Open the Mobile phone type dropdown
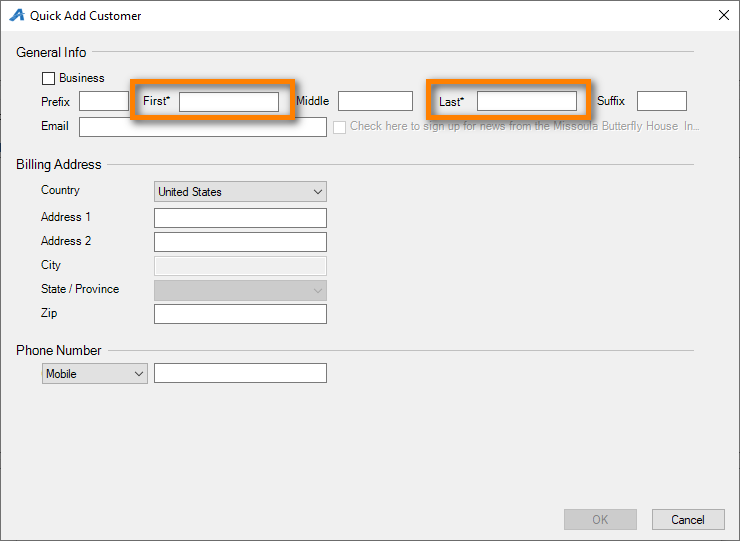Viewport: 740px width, 541px height. coord(94,373)
